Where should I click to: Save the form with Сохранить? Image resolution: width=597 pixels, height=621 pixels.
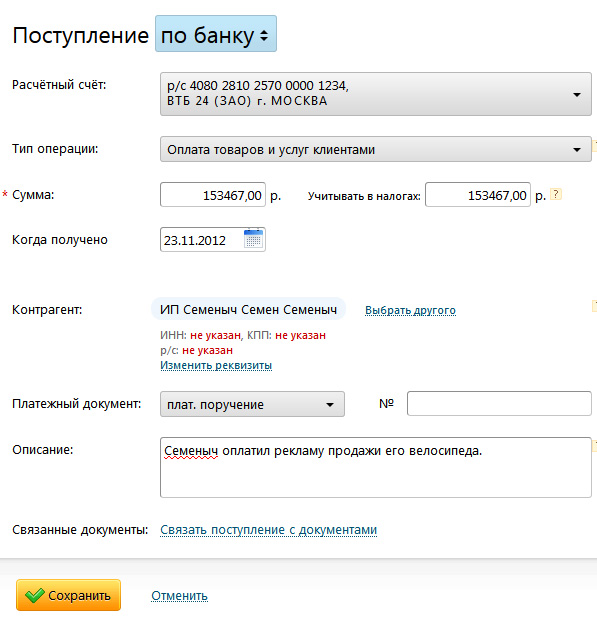(x=69, y=595)
